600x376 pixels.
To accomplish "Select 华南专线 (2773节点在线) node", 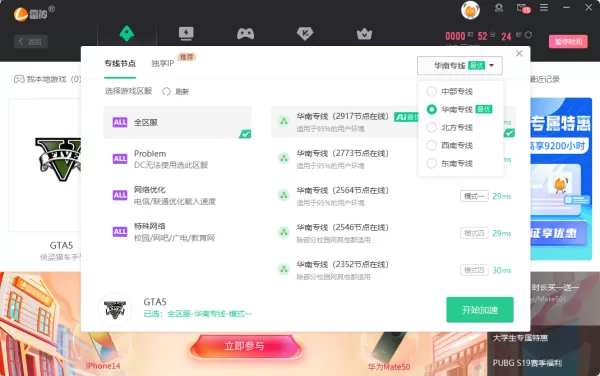I will click(x=393, y=159).
